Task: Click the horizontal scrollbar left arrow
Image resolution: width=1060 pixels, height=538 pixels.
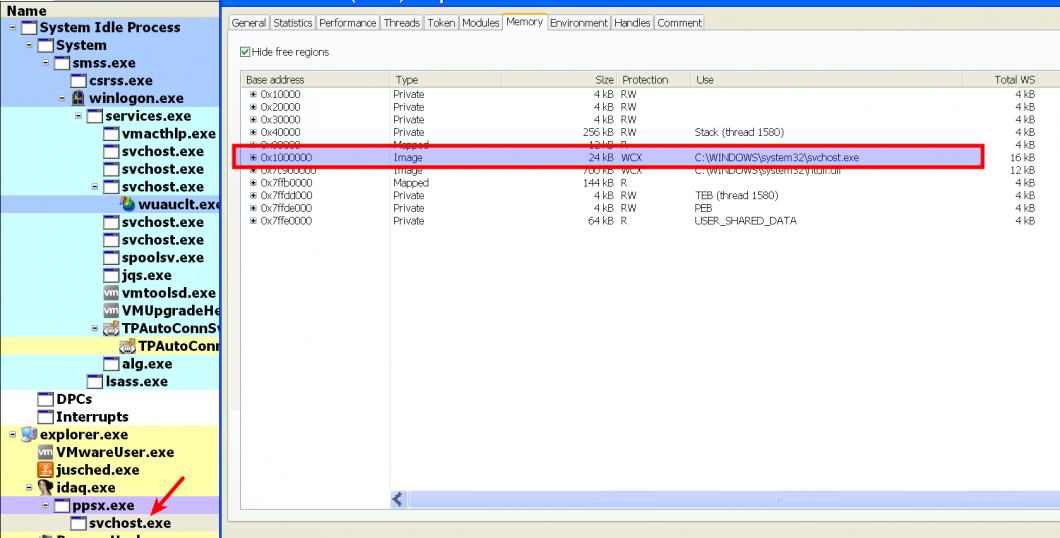Action: pyautogui.click(x=398, y=499)
